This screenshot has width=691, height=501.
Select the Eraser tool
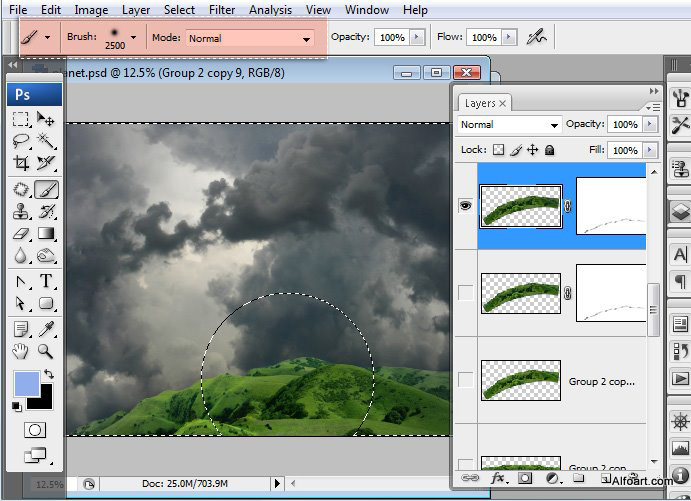20,234
